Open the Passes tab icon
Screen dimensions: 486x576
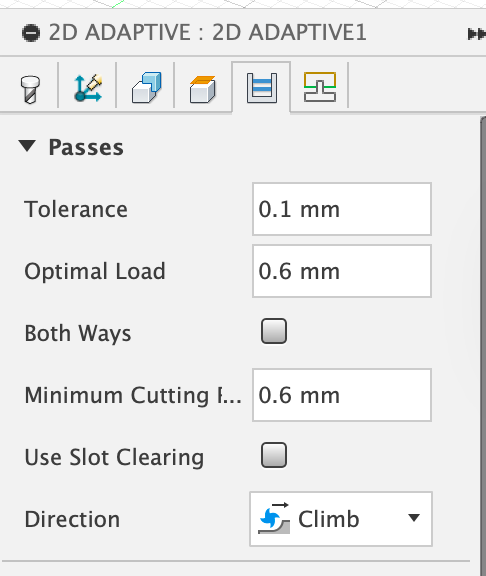pos(262,87)
